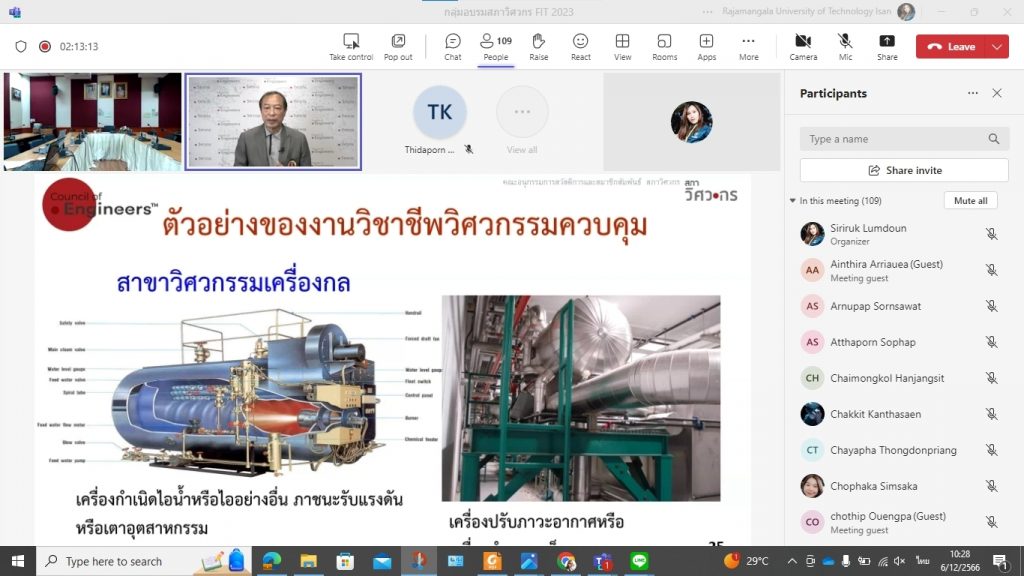This screenshot has height=576, width=1024.
Task: Toggle mic for Siriruk Lumdoun
Action: click(991, 234)
